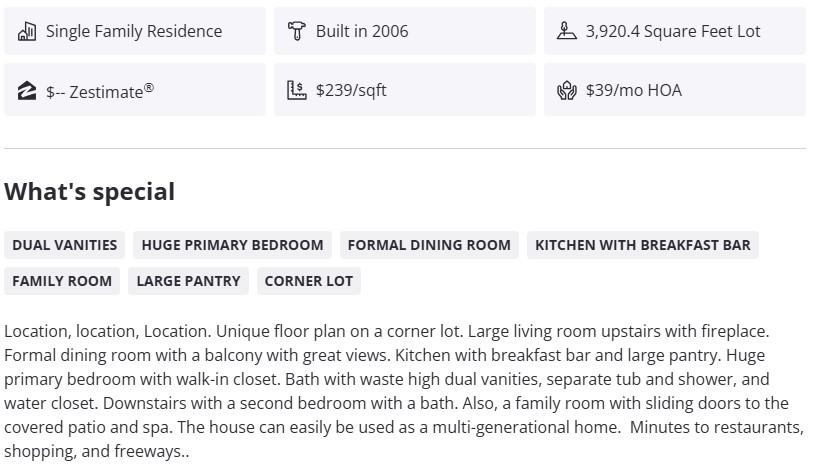Click the Single Family Residence building icon
Screen dimensions: 823x474
(x=27, y=31)
